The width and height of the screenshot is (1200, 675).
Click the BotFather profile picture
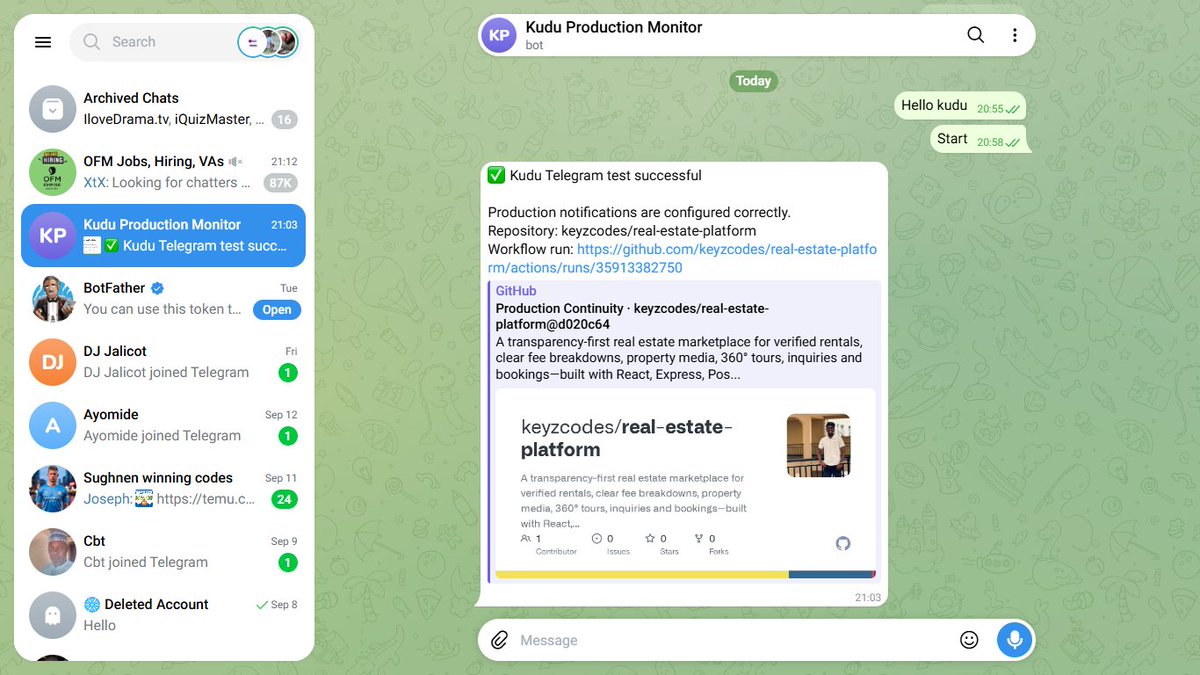pyautogui.click(x=53, y=298)
